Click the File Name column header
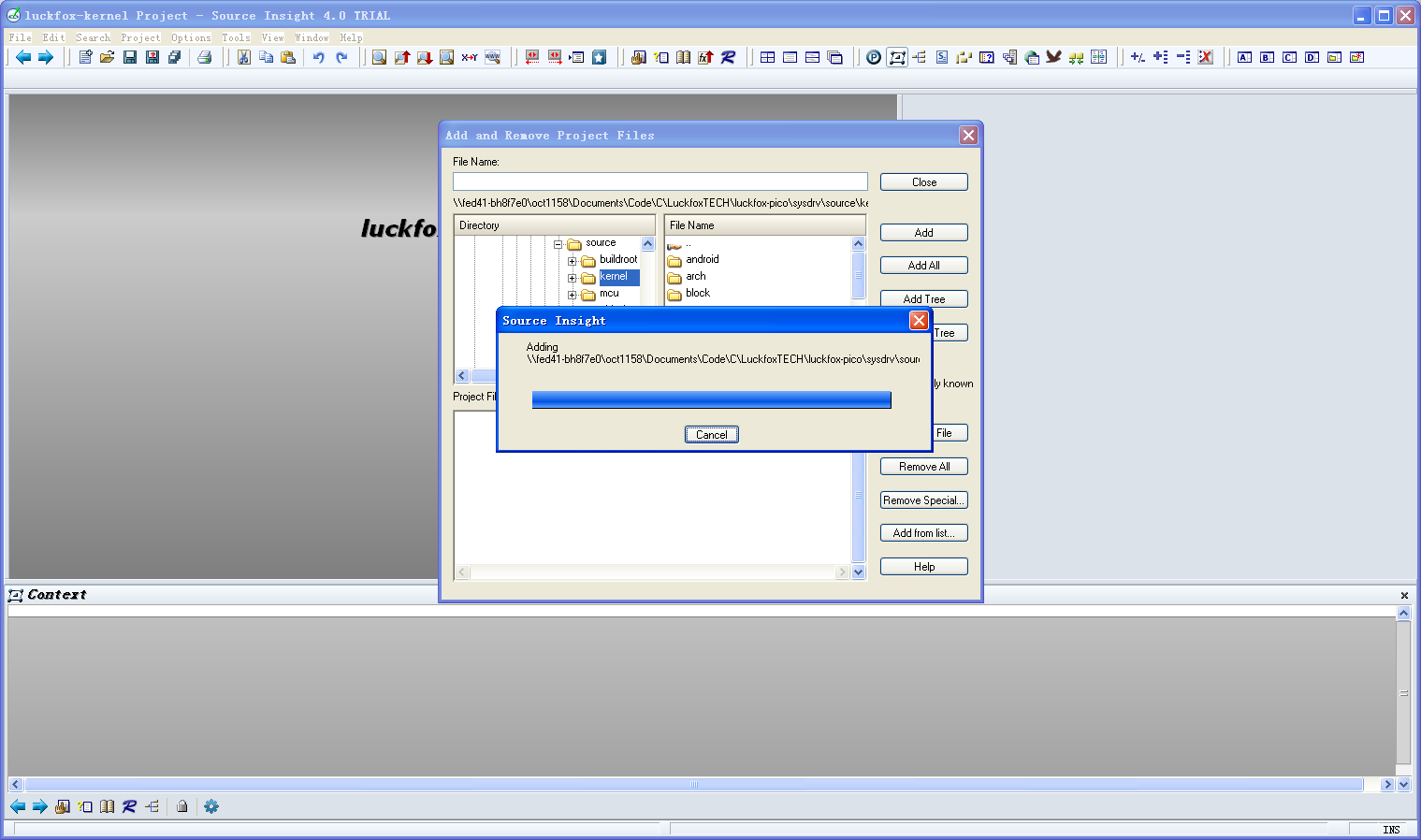 pyautogui.click(x=765, y=225)
